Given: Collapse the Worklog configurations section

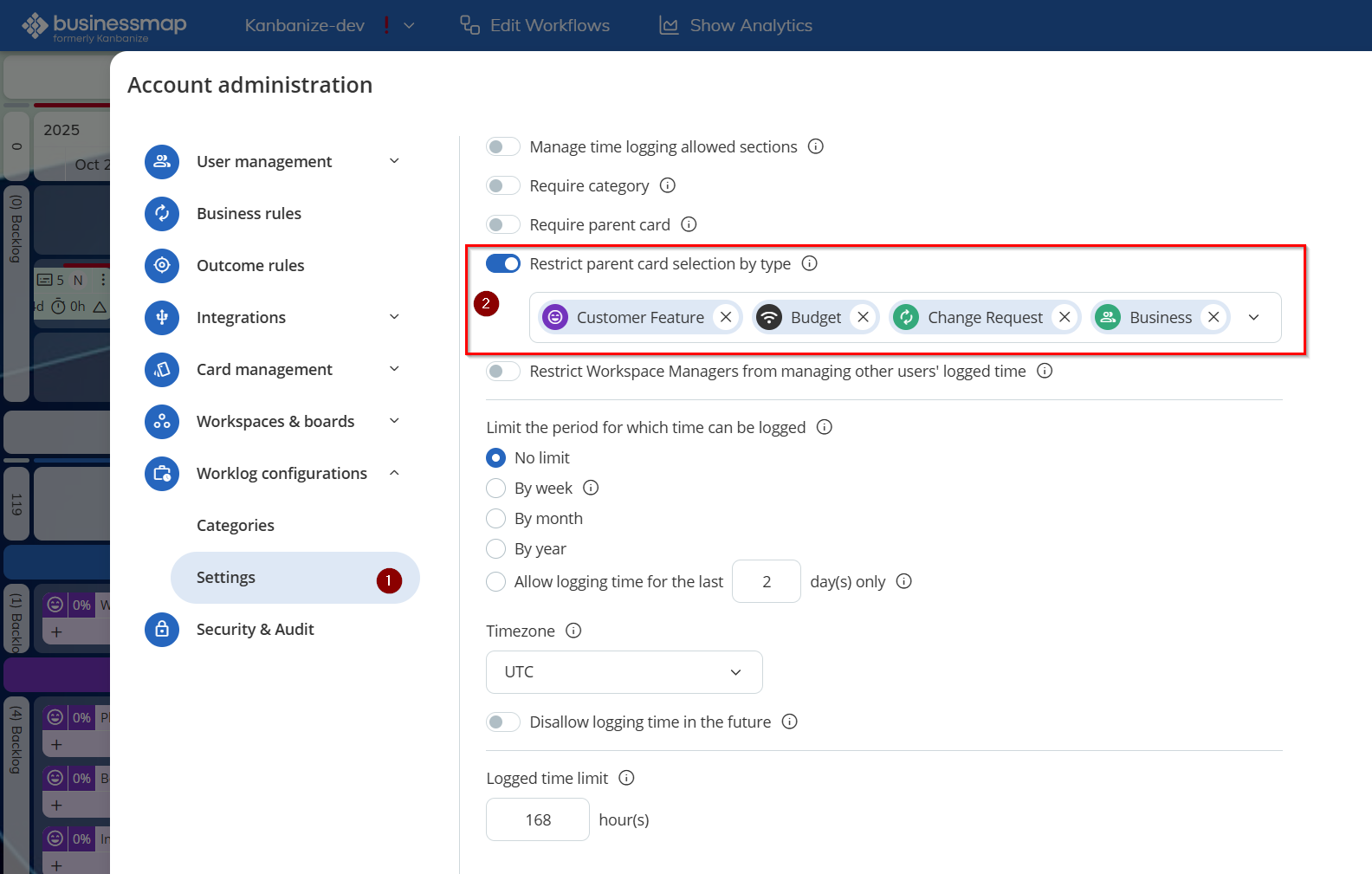Looking at the screenshot, I should 394,473.
